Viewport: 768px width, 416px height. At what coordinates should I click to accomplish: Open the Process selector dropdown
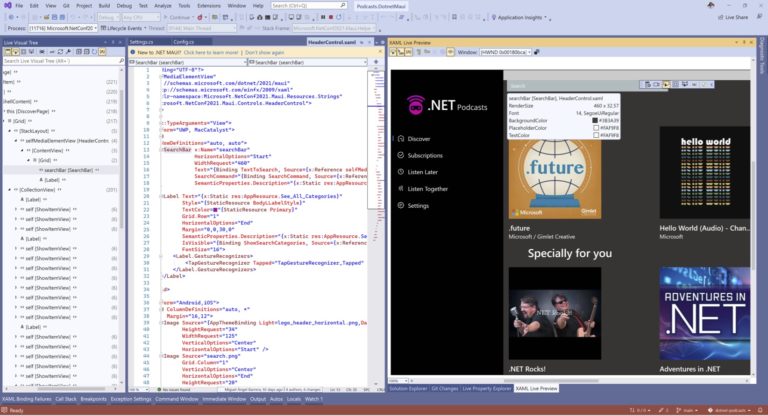coord(63,28)
